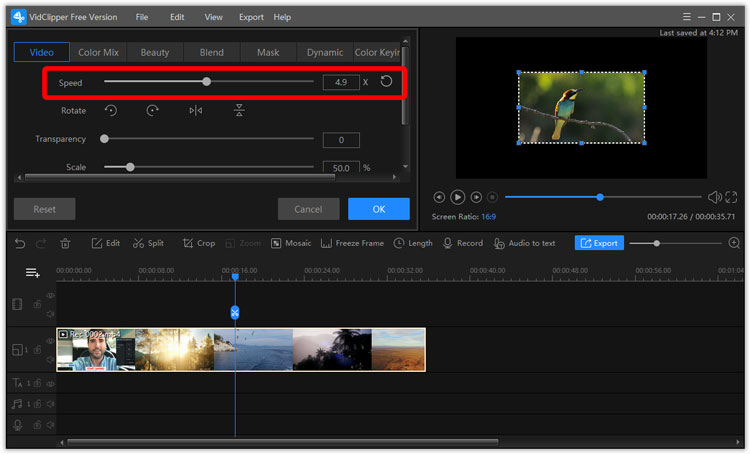Change the 16:9 screen ratio link
This screenshot has height=454, width=750.
[488, 217]
